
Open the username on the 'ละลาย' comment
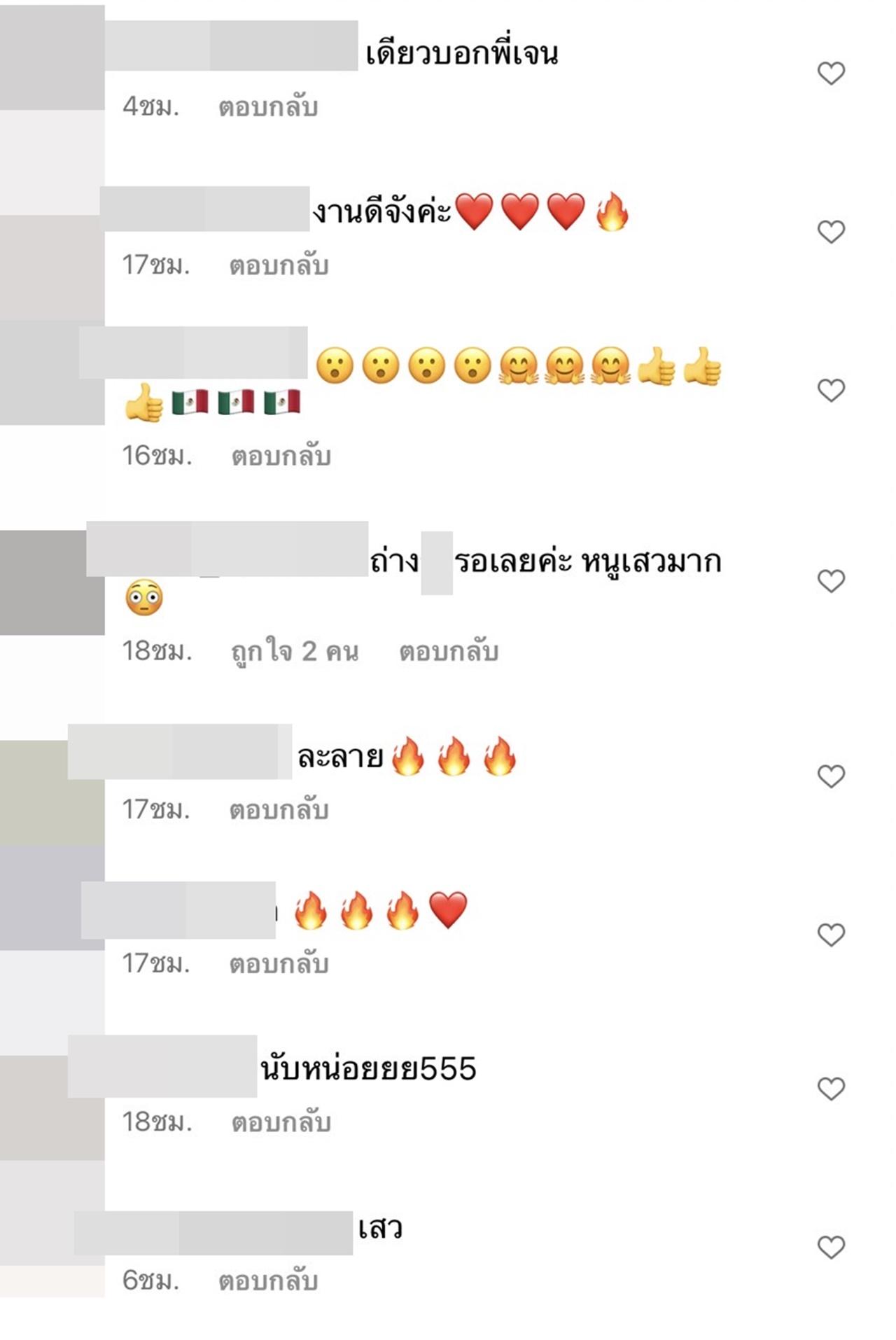coord(180,752)
